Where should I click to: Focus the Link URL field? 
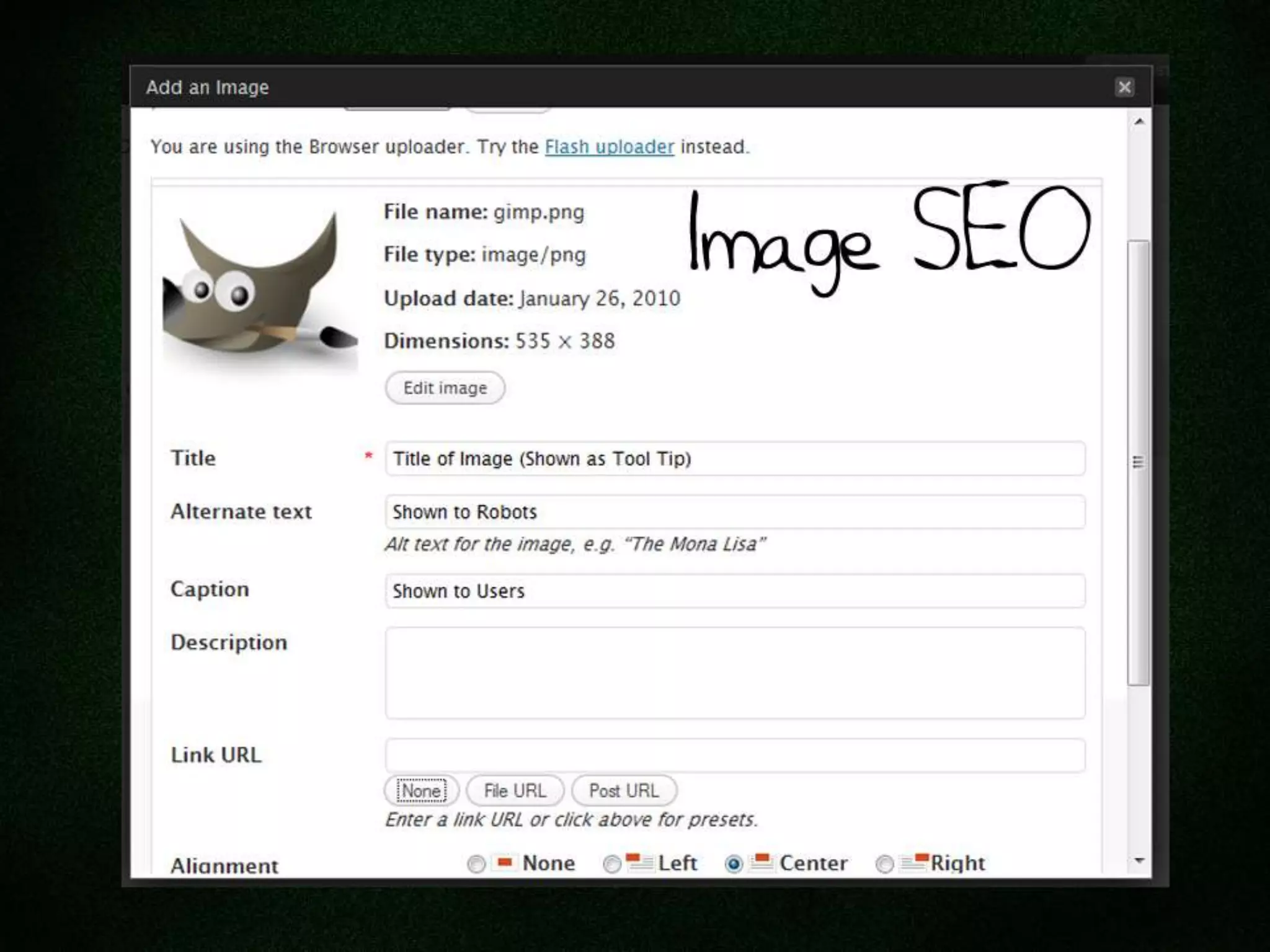(735, 755)
